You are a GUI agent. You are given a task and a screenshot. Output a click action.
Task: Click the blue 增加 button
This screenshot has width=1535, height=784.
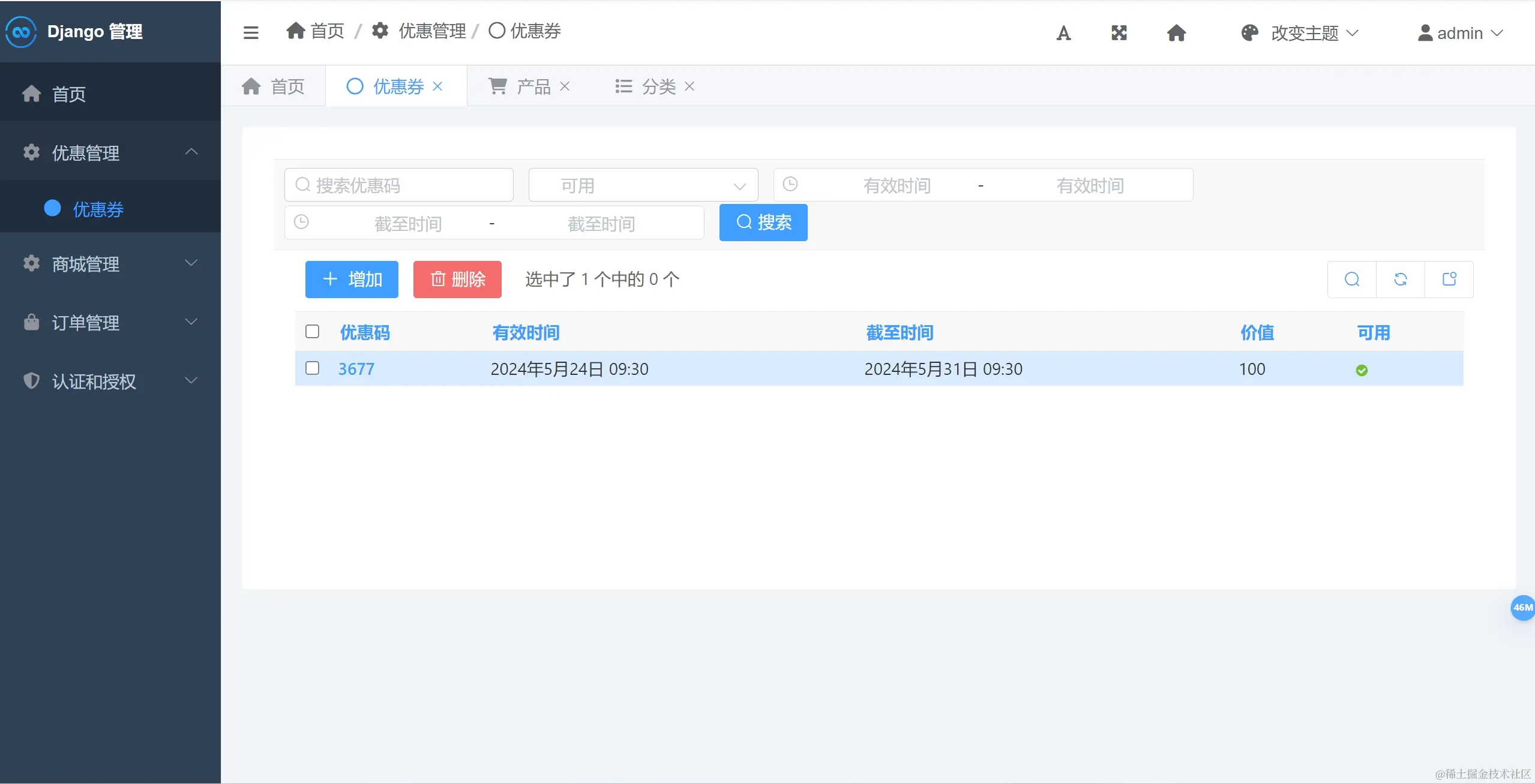[x=352, y=280]
